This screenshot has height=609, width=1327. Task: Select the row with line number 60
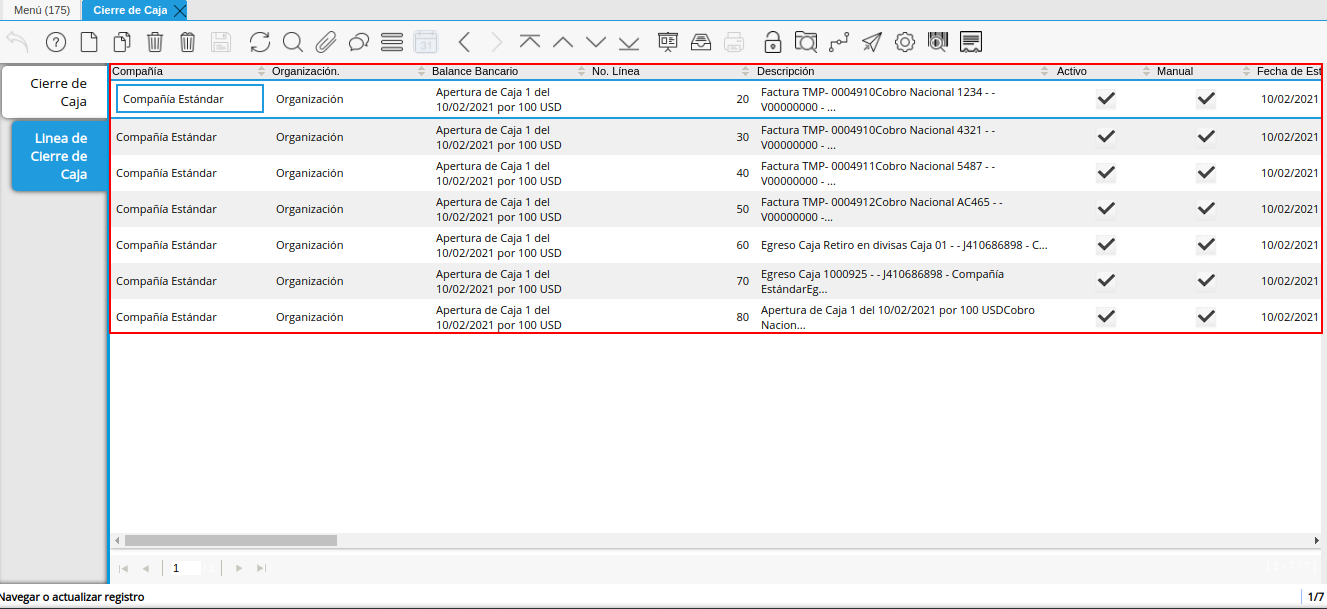600,245
